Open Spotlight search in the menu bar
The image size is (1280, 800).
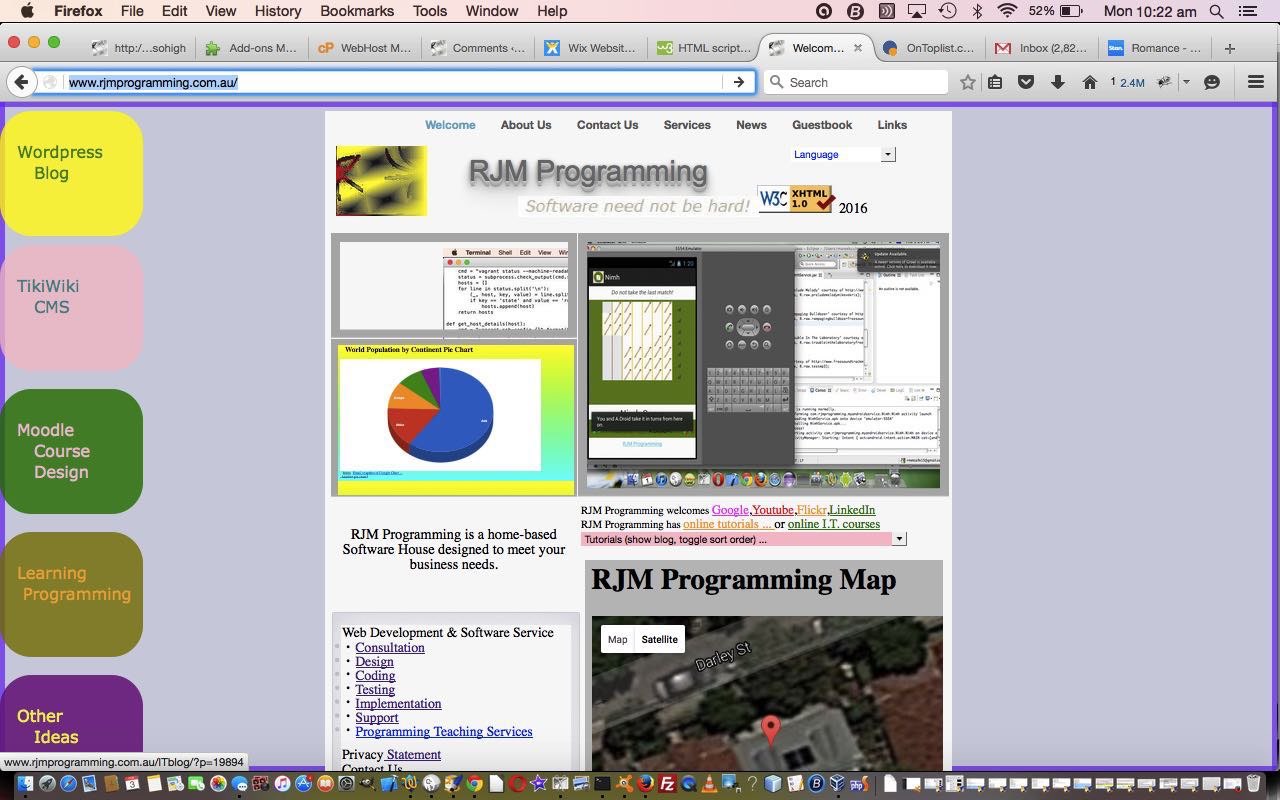(x=1217, y=11)
